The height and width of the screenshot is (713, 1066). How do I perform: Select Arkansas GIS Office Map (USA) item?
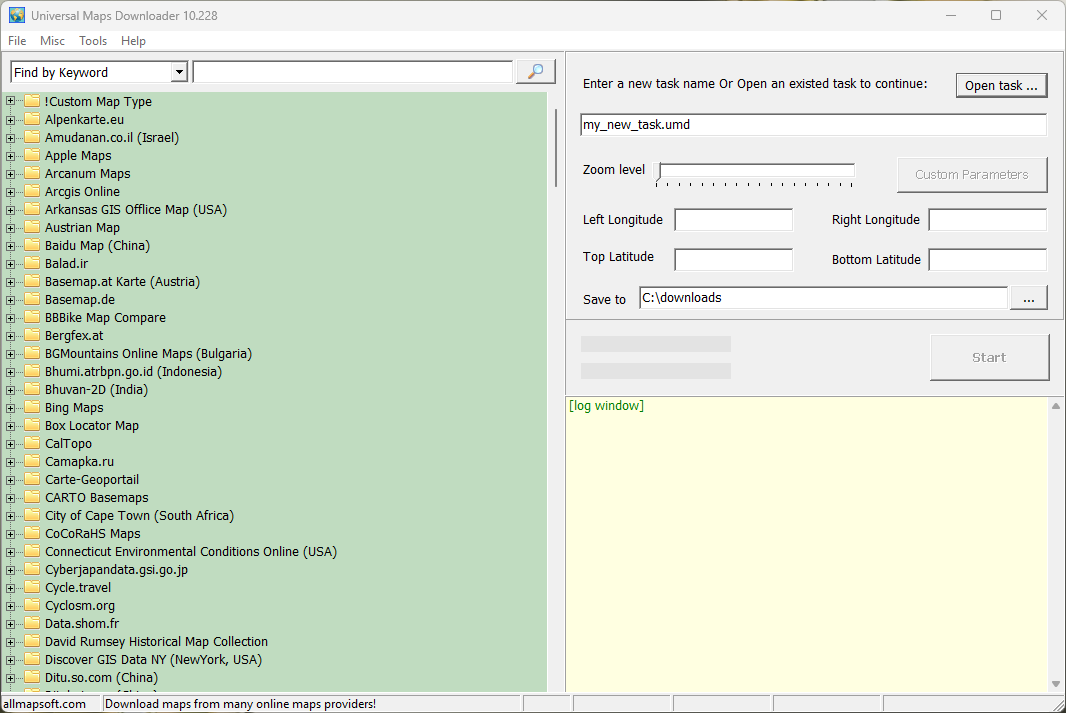coord(136,209)
